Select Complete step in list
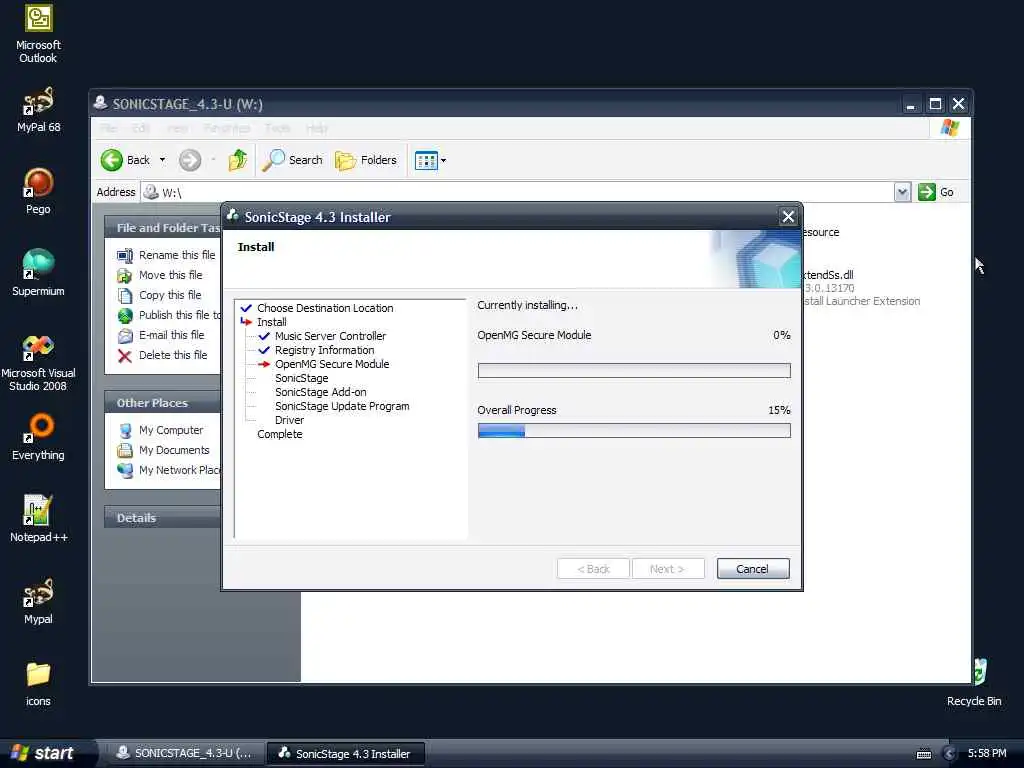The width and height of the screenshot is (1024, 768). (280, 434)
